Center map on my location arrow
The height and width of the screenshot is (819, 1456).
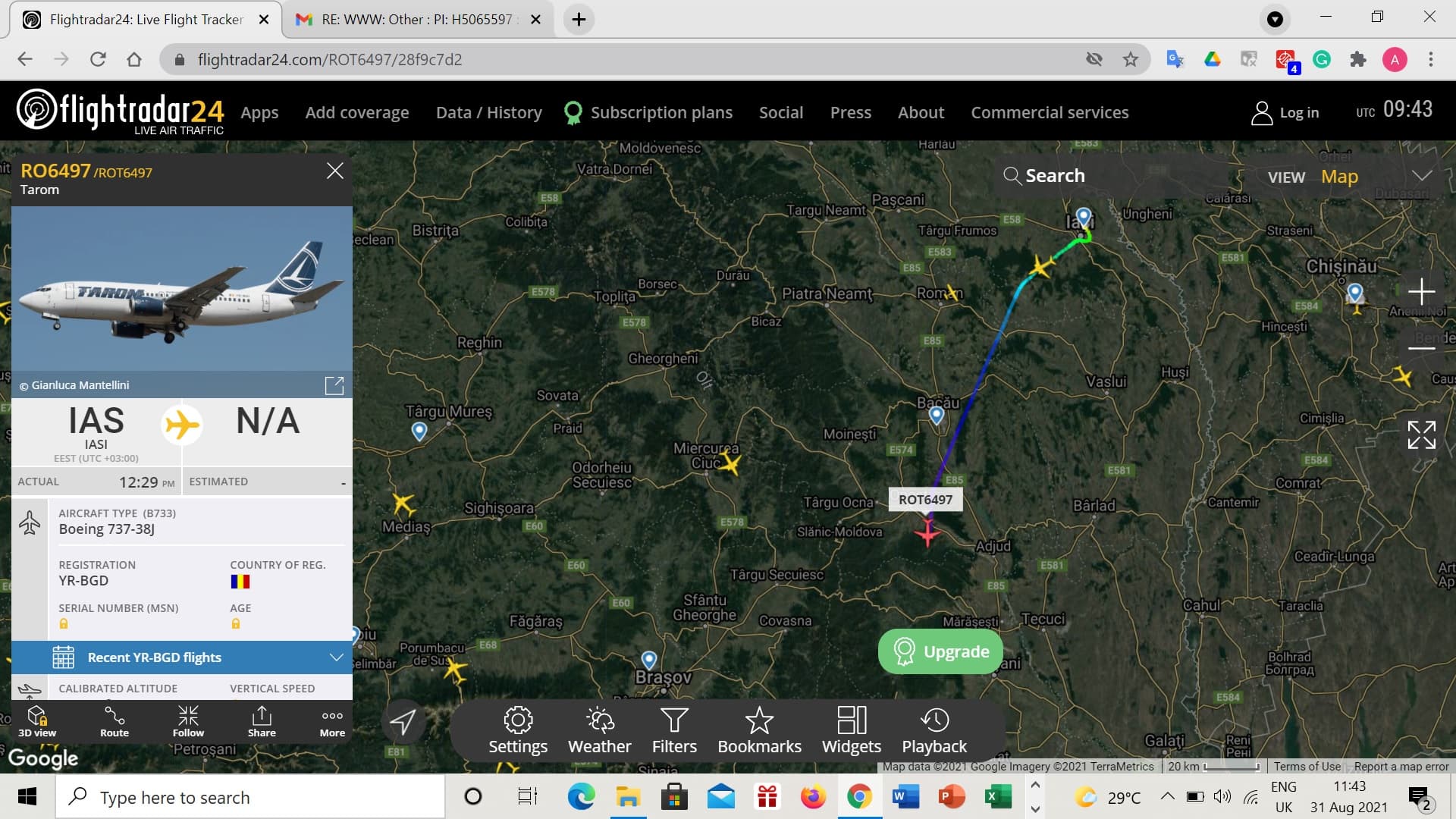[403, 722]
